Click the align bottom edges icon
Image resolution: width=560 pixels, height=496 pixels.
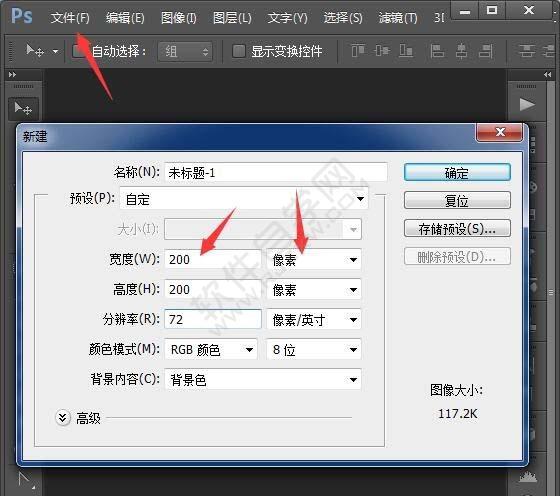tap(406, 51)
